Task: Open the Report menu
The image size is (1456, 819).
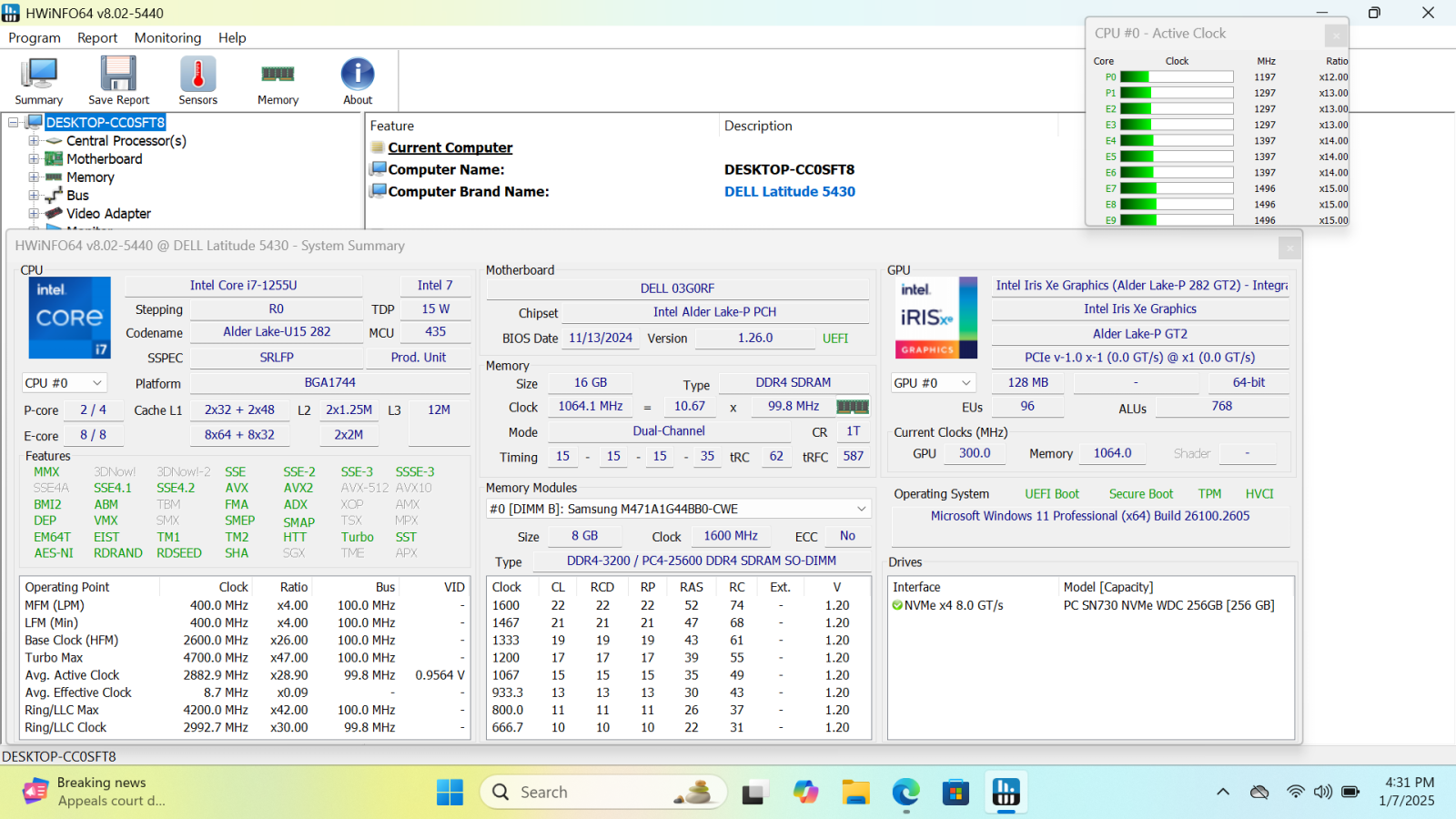Action: (x=97, y=38)
